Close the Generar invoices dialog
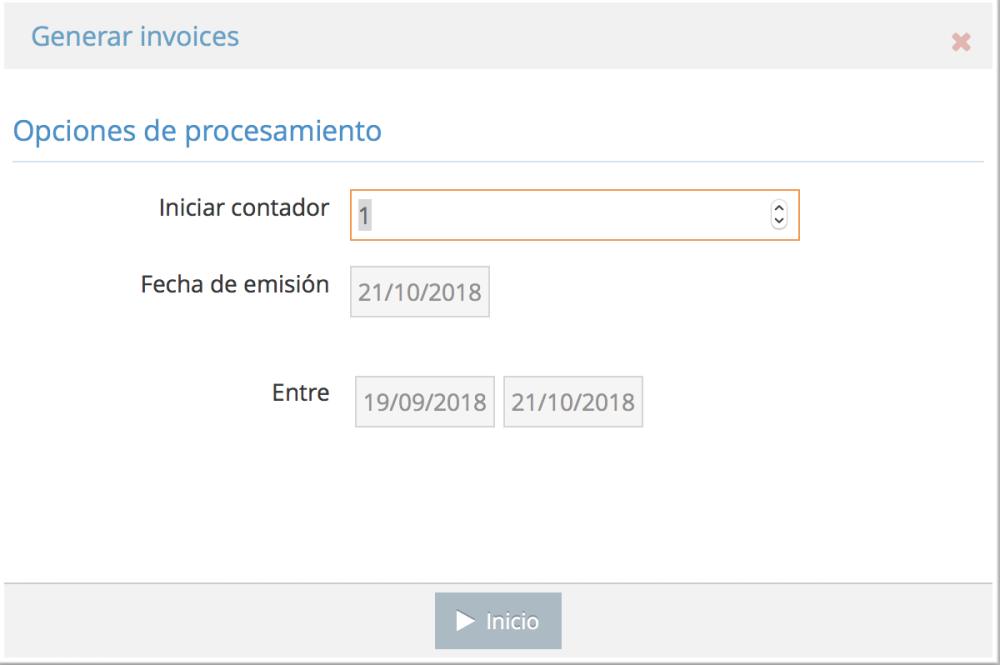 [960, 42]
